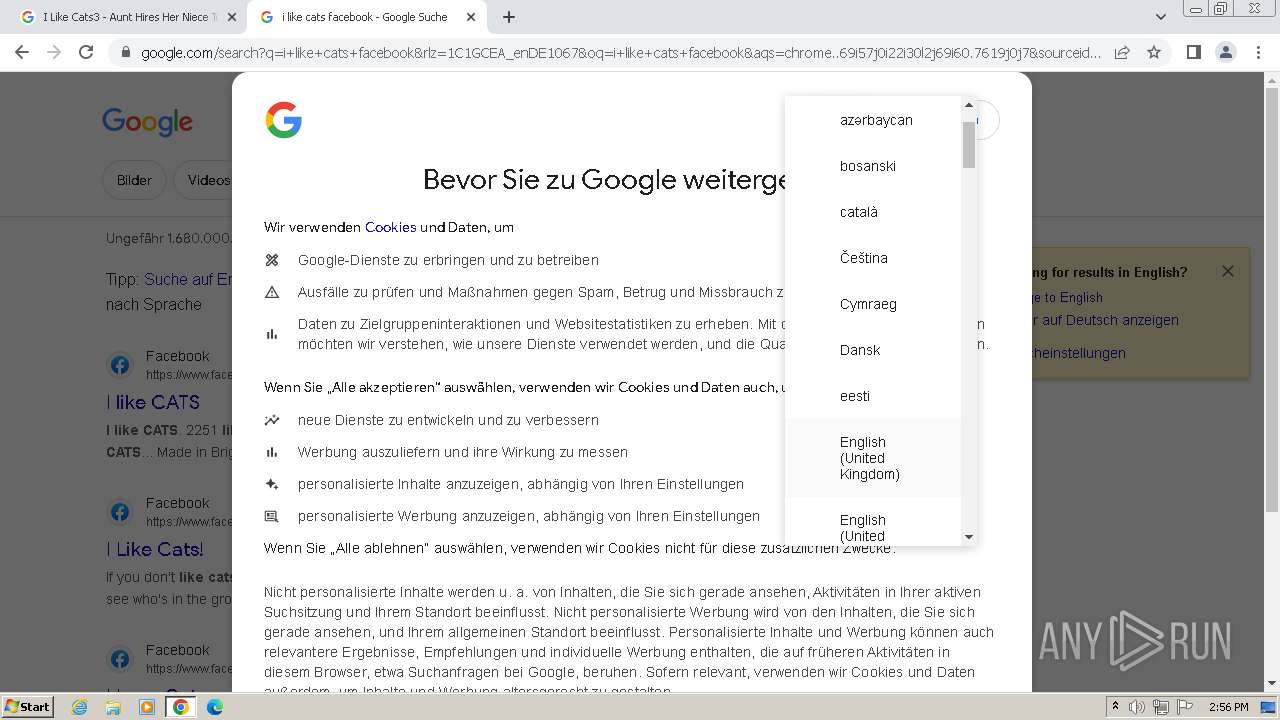Image resolution: width=1280 pixels, height=720 pixels.
Task: Close the 'i like cats facebook' tab
Action: [x=471, y=17]
